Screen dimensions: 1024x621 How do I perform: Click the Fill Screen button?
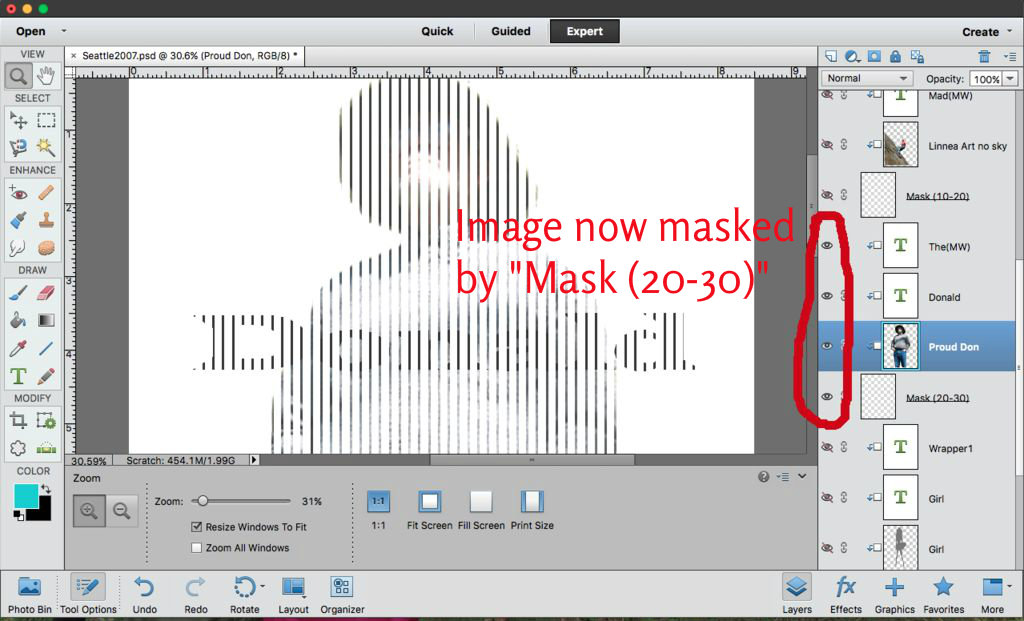(x=481, y=510)
